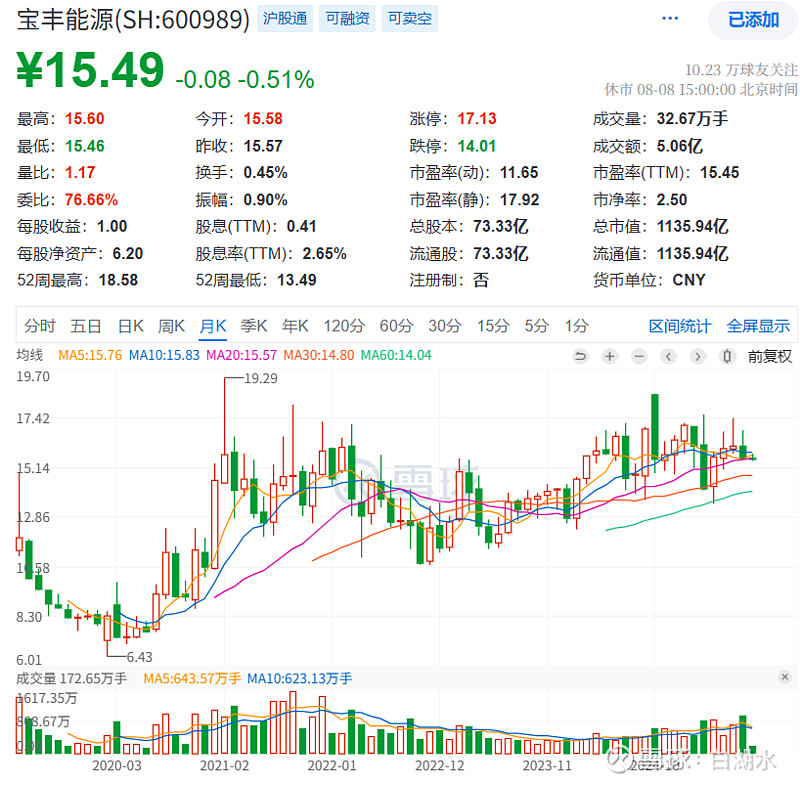This screenshot has width=800, height=785.
Task: Zoom out the chart with minus icon
Action: point(639,356)
